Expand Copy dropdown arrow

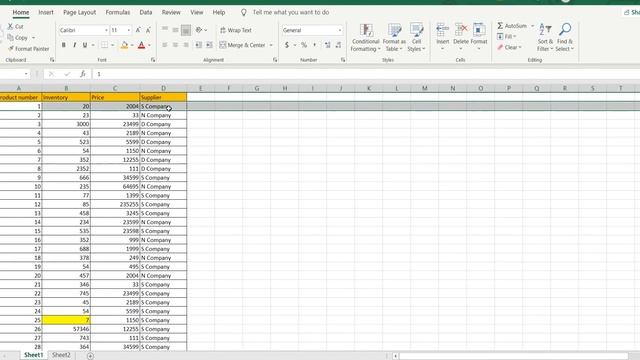[x=33, y=38]
